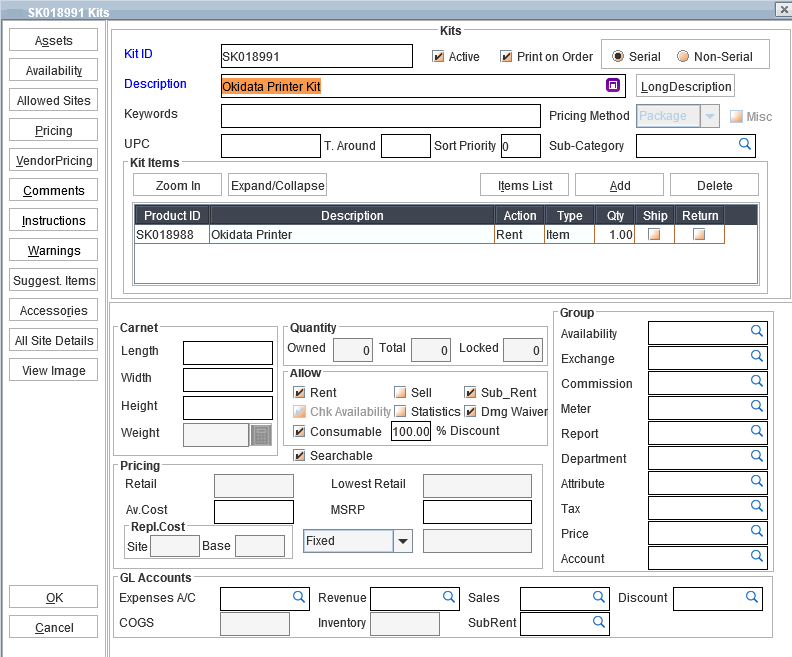The image size is (792, 657).
Task: Uncheck the Active checkbox
Action: click(x=438, y=57)
